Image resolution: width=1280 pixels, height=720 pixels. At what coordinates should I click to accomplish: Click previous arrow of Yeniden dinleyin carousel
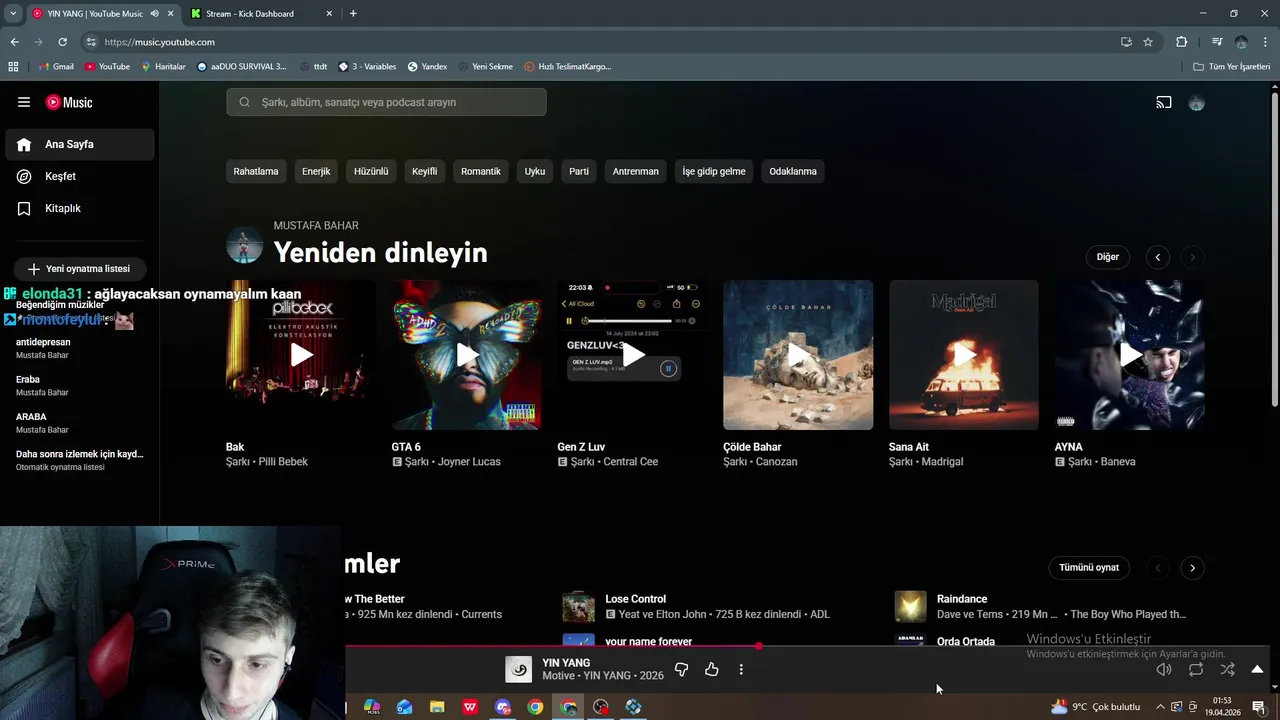[1158, 257]
